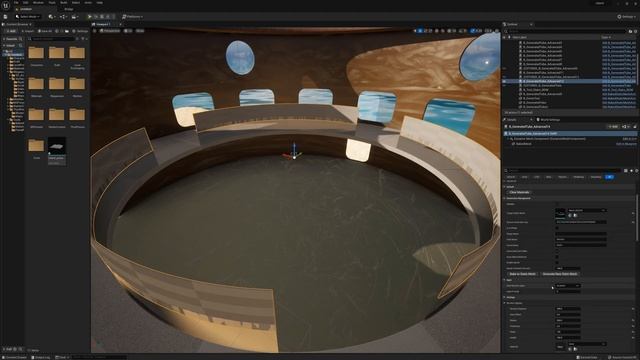This screenshot has width=640, height=360.
Task: Sort by the Item Label column header
Action: [520, 37]
